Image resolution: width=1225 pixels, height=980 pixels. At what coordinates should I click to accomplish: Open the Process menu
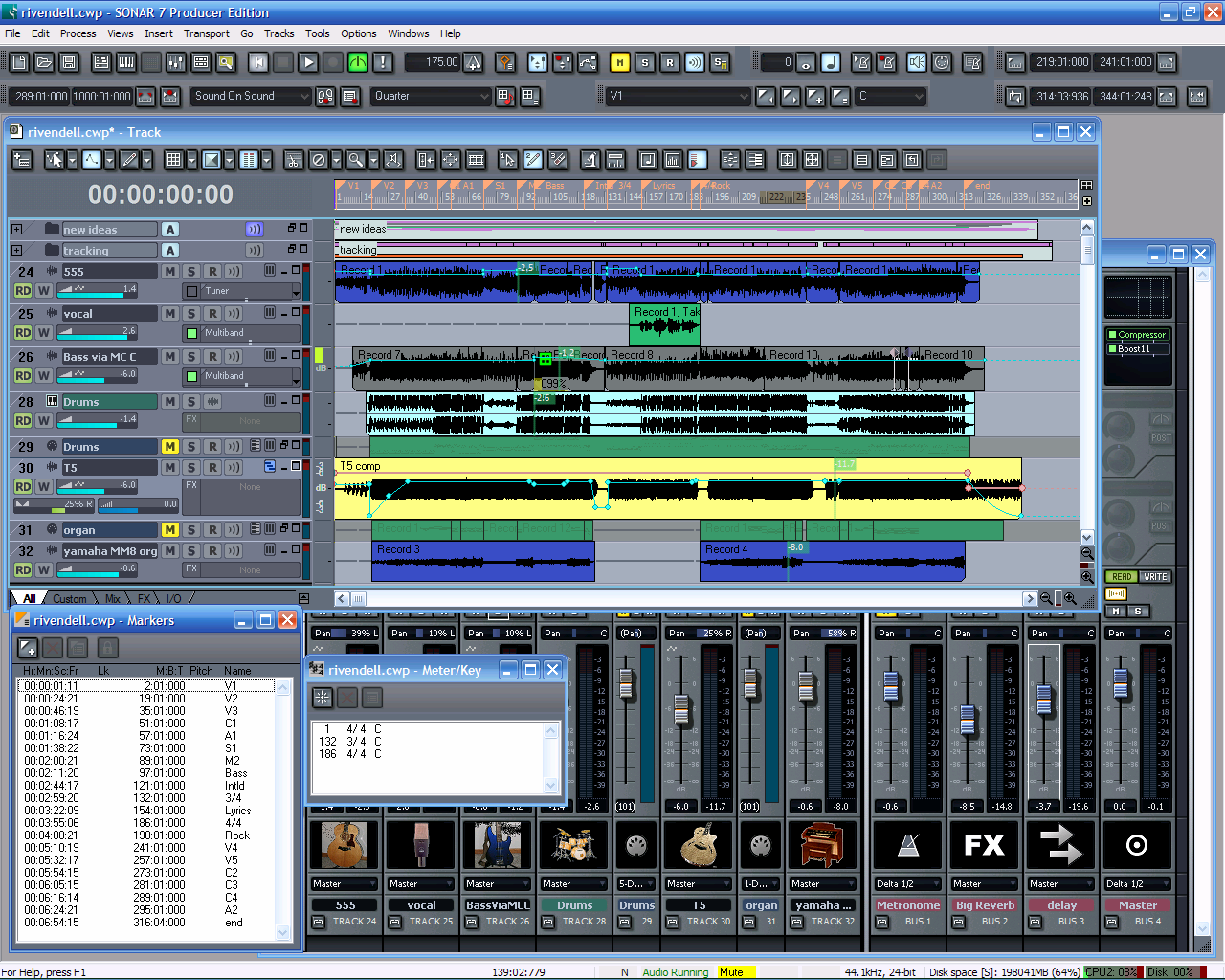pos(78,33)
